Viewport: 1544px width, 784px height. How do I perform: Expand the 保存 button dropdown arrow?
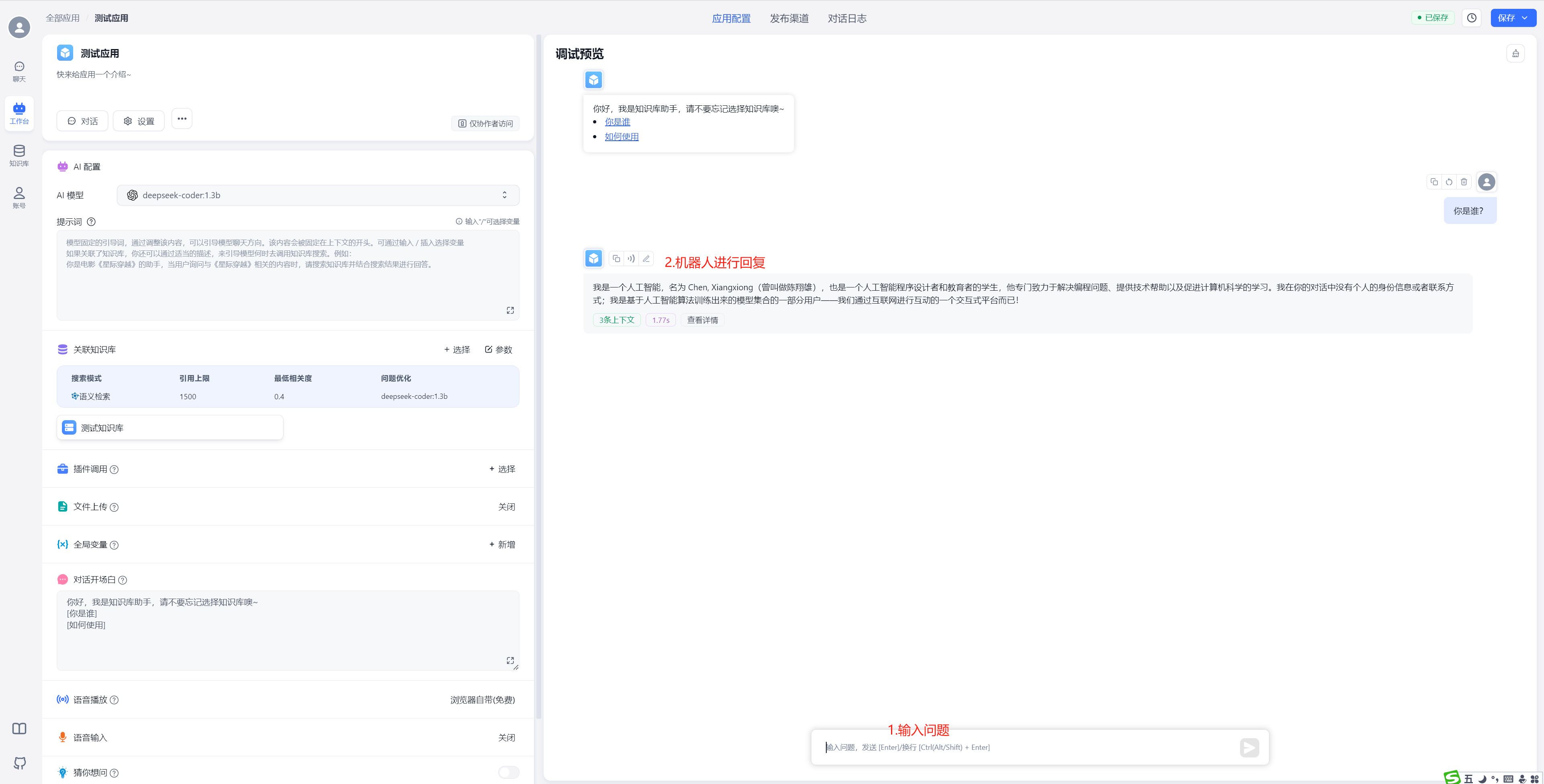coord(1525,18)
